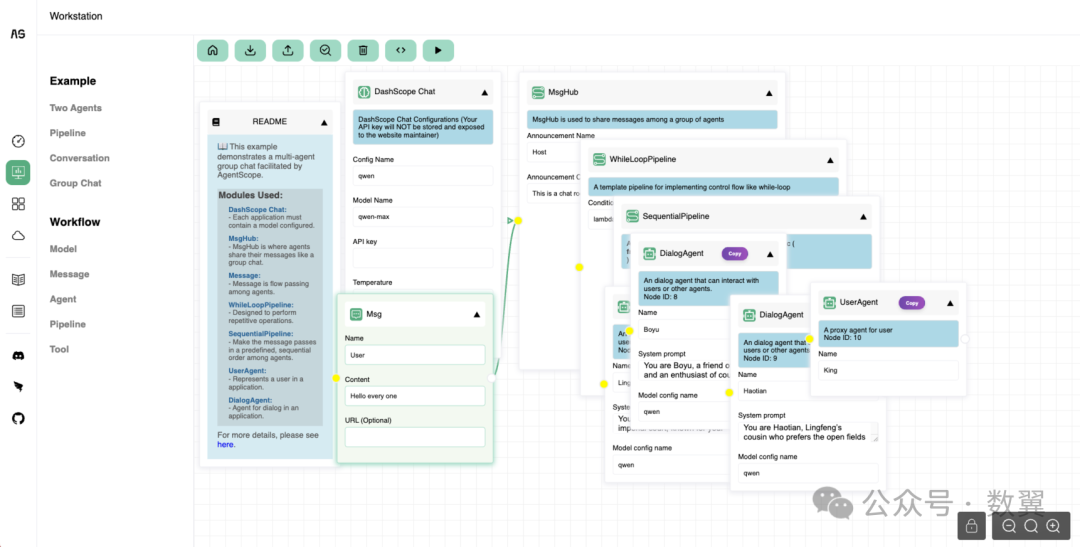The height and width of the screenshot is (547, 1080).
Task: Open the Group Chat example
Action: (x=76, y=183)
